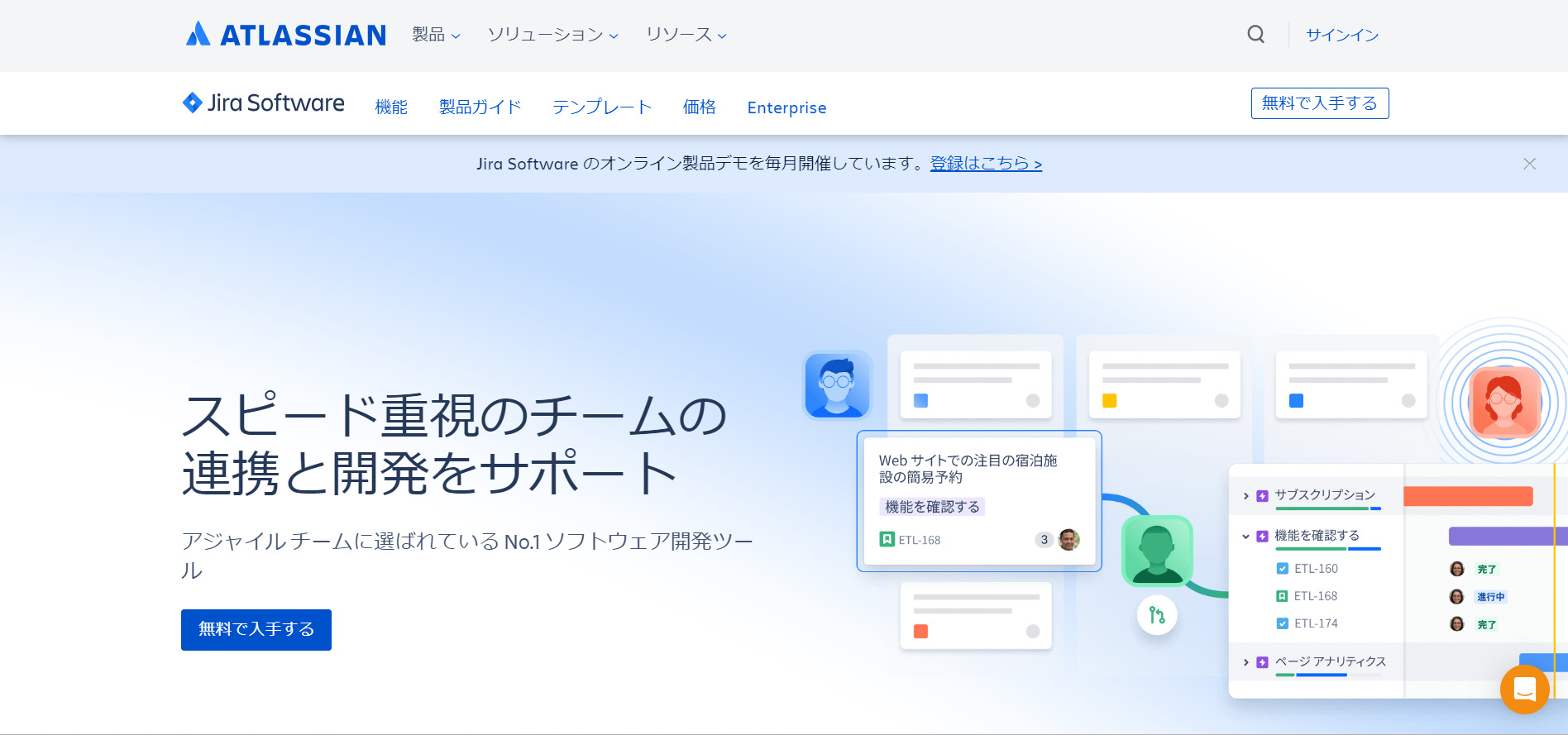1568x735 pixels.
Task: Expand the 製品 dropdown menu
Action: tap(437, 35)
